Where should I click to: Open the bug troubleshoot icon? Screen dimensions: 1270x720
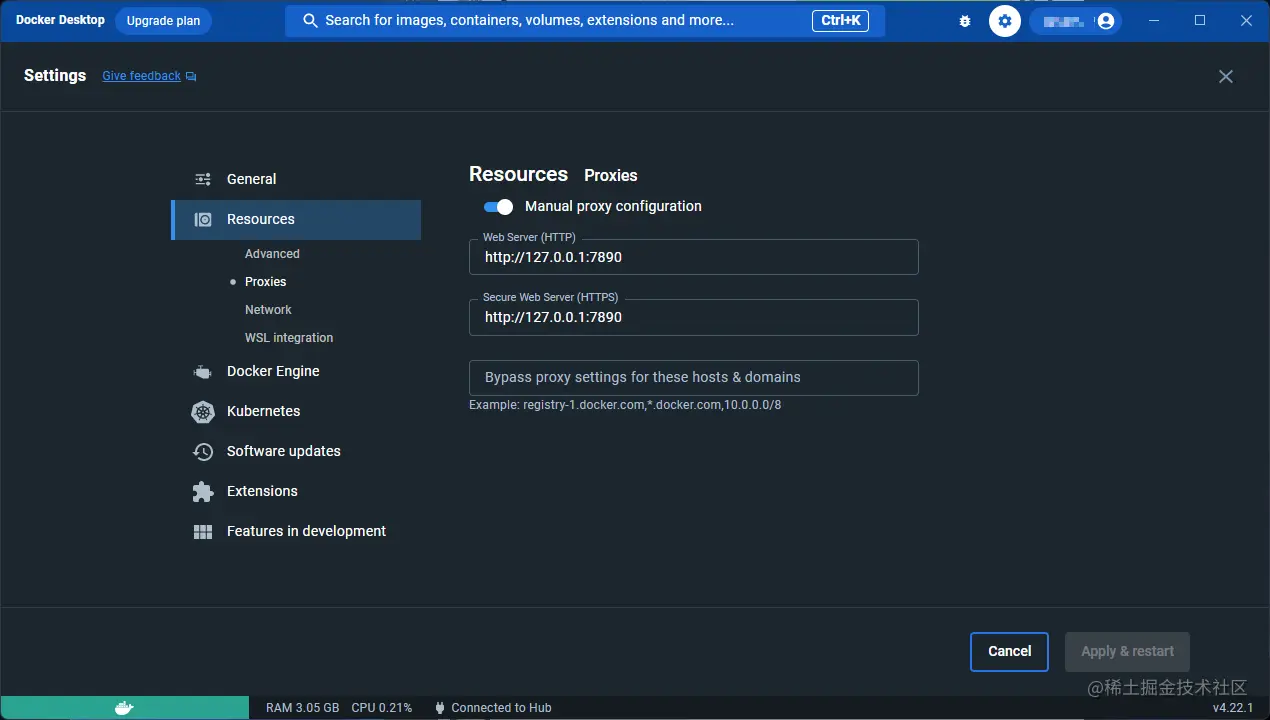[x=965, y=21]
